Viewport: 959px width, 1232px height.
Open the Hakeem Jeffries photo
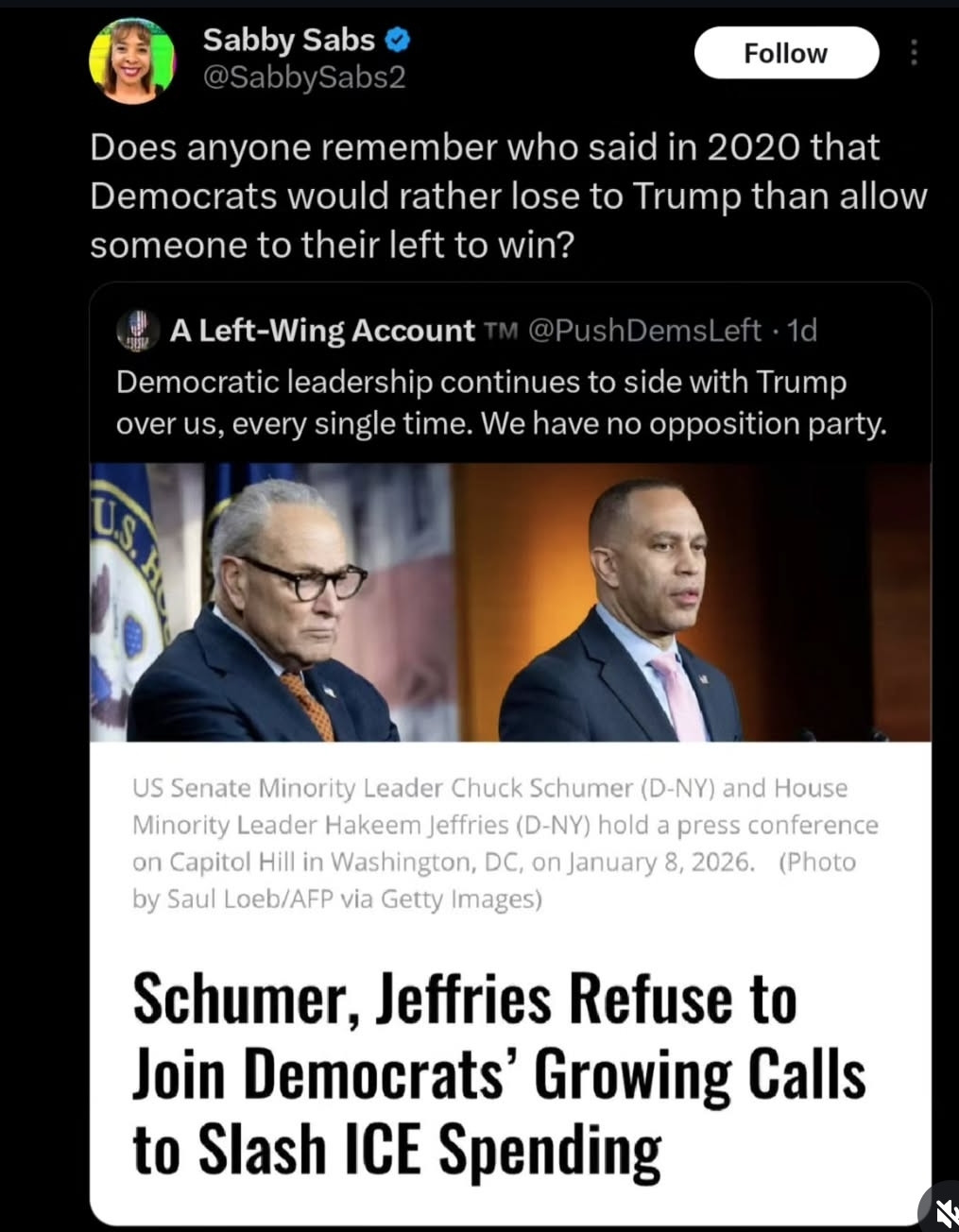point(694,602)
